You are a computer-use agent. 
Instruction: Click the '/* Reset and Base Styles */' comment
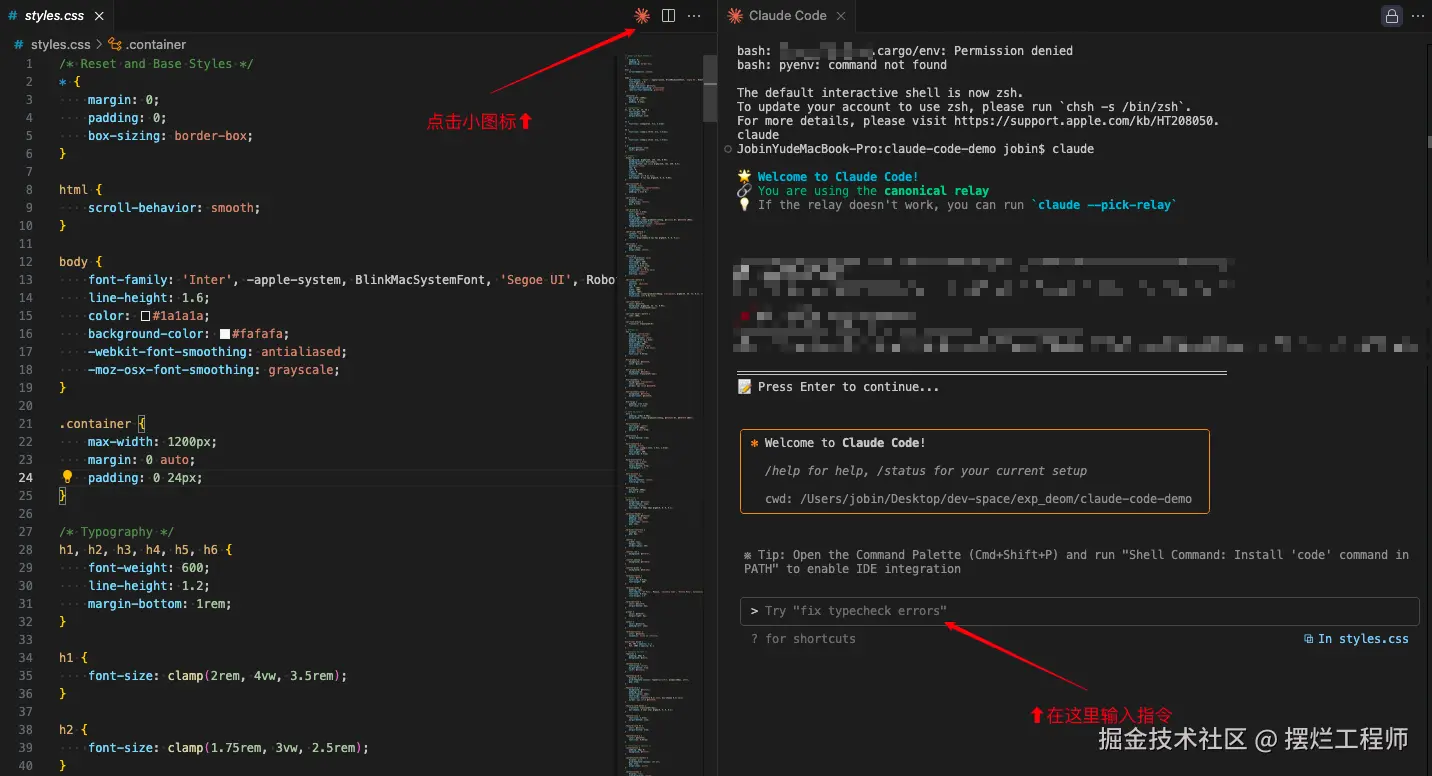[x=156, y=64]
